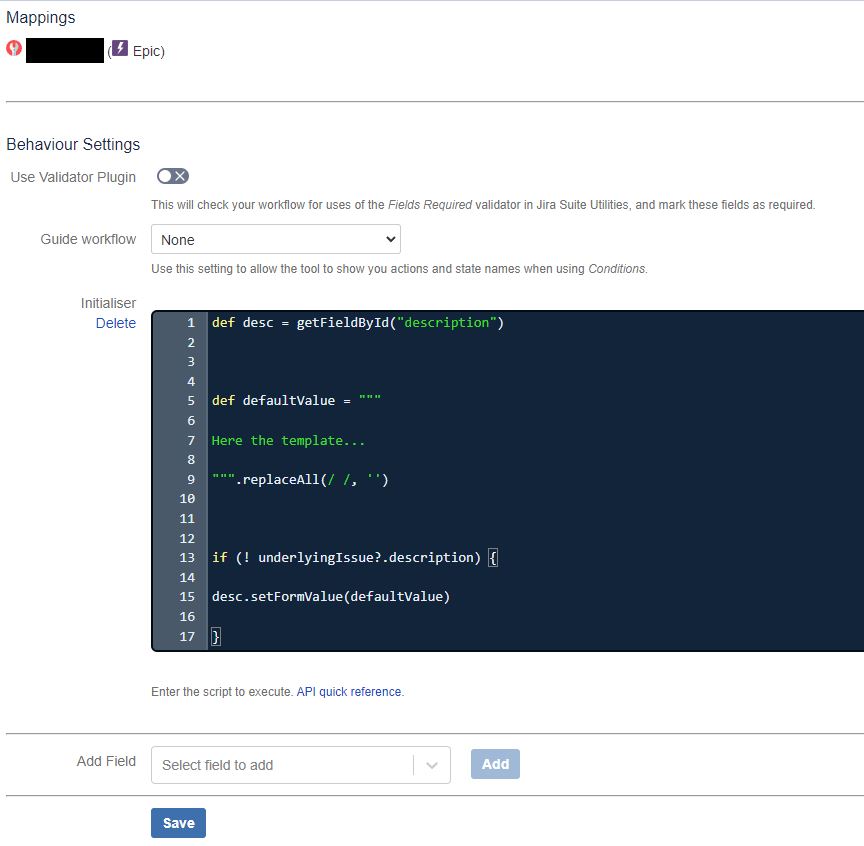Click the Behaviour Settings heading
The height and width of the screenshot is (846, 864).
72,144
